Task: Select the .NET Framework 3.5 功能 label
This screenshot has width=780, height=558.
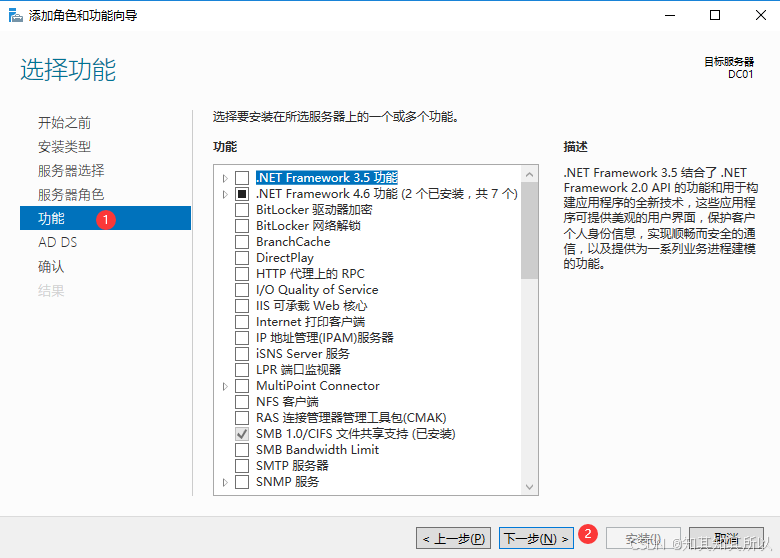Action: coord(327,178)
